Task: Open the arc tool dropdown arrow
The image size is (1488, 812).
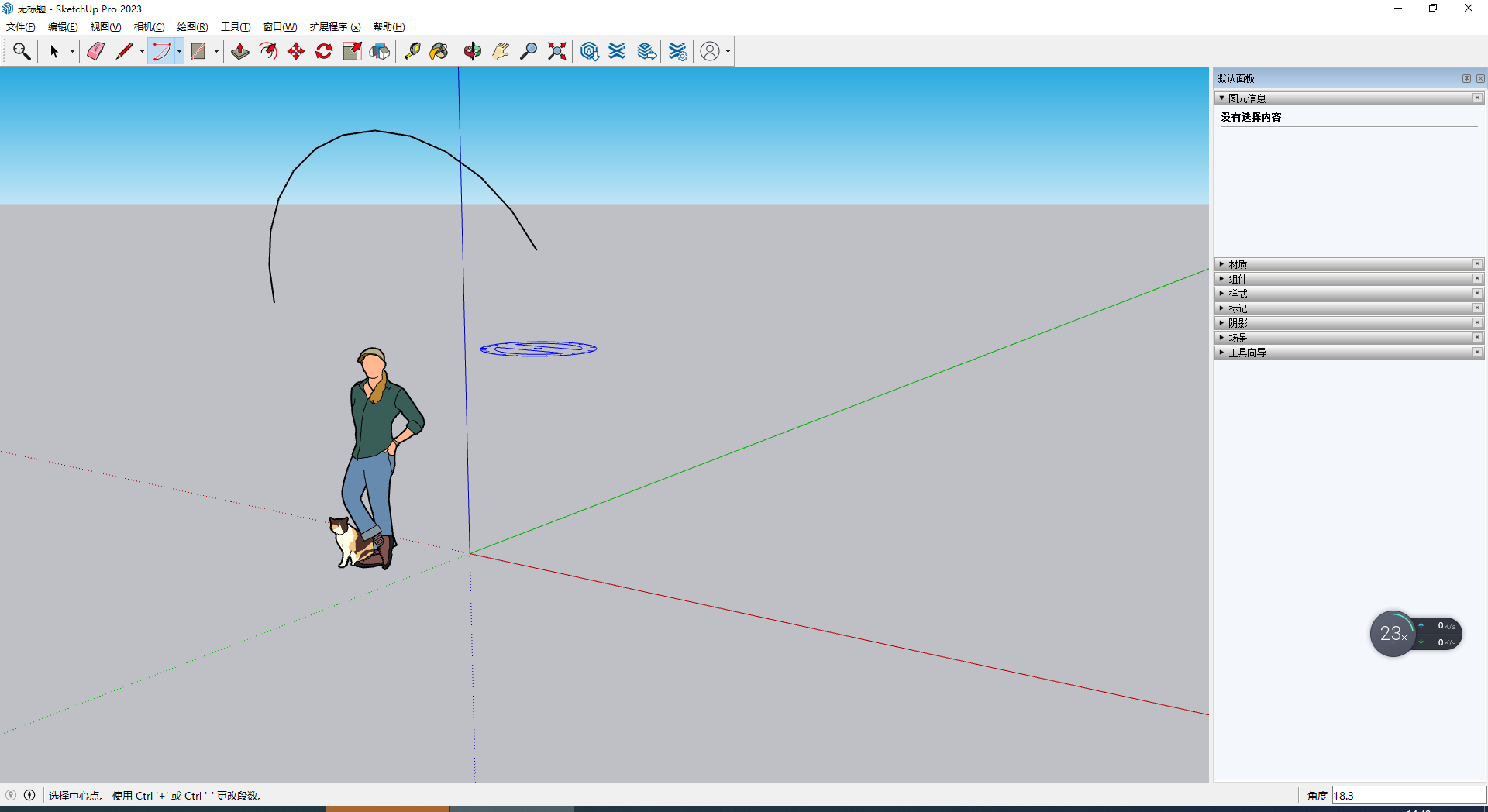Action: (x=179, y=51)
